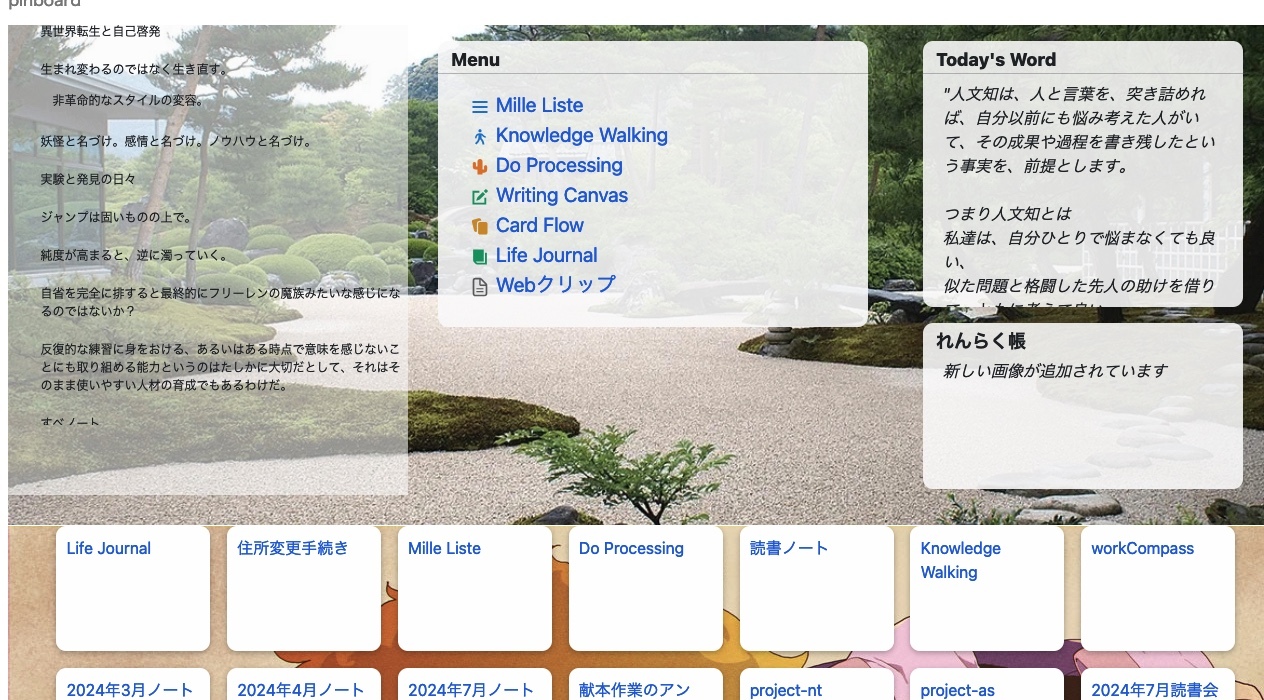The width and height of the screenshot is (1264, 700).
Task: Click the note line 異世界転生と自己啓発
Action: click(x=100, y=31)
